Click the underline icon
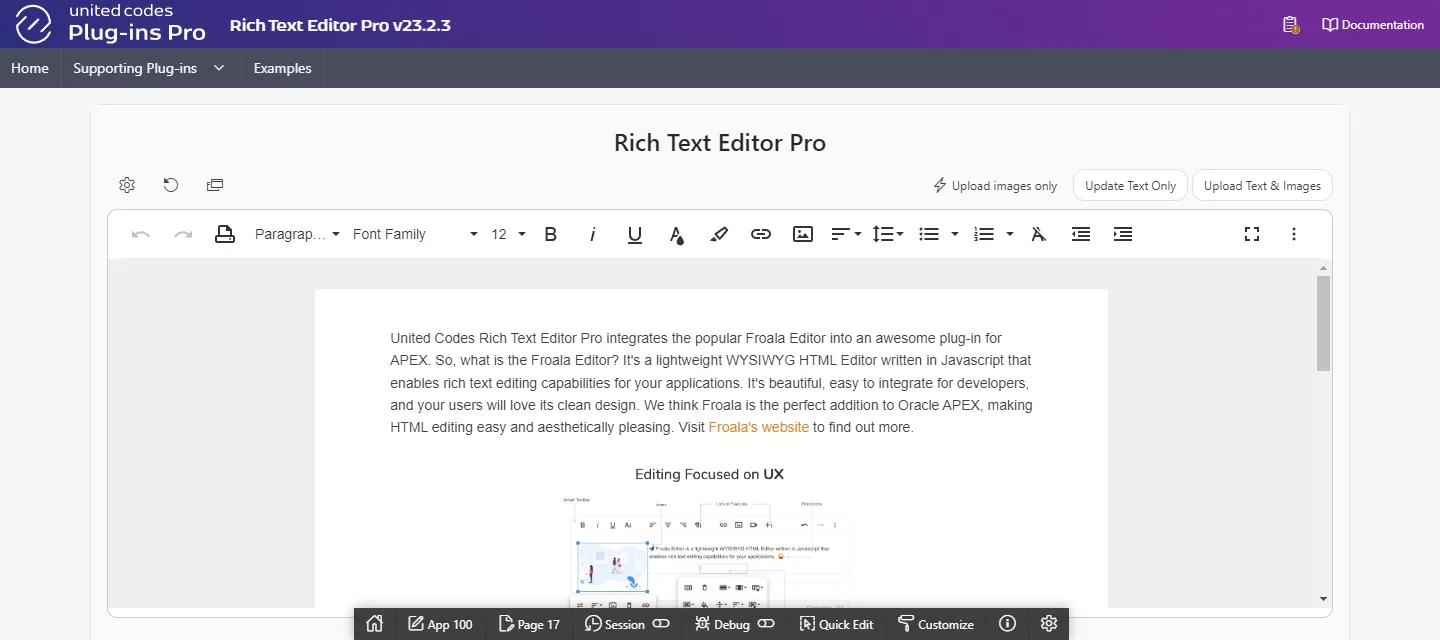This screenshot has width=1440, height=640. click(x=634, y=234)
